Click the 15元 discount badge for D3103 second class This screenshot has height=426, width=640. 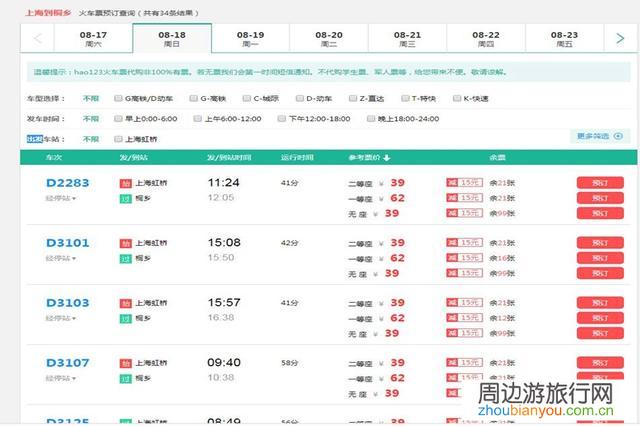[x=464, y=303]
